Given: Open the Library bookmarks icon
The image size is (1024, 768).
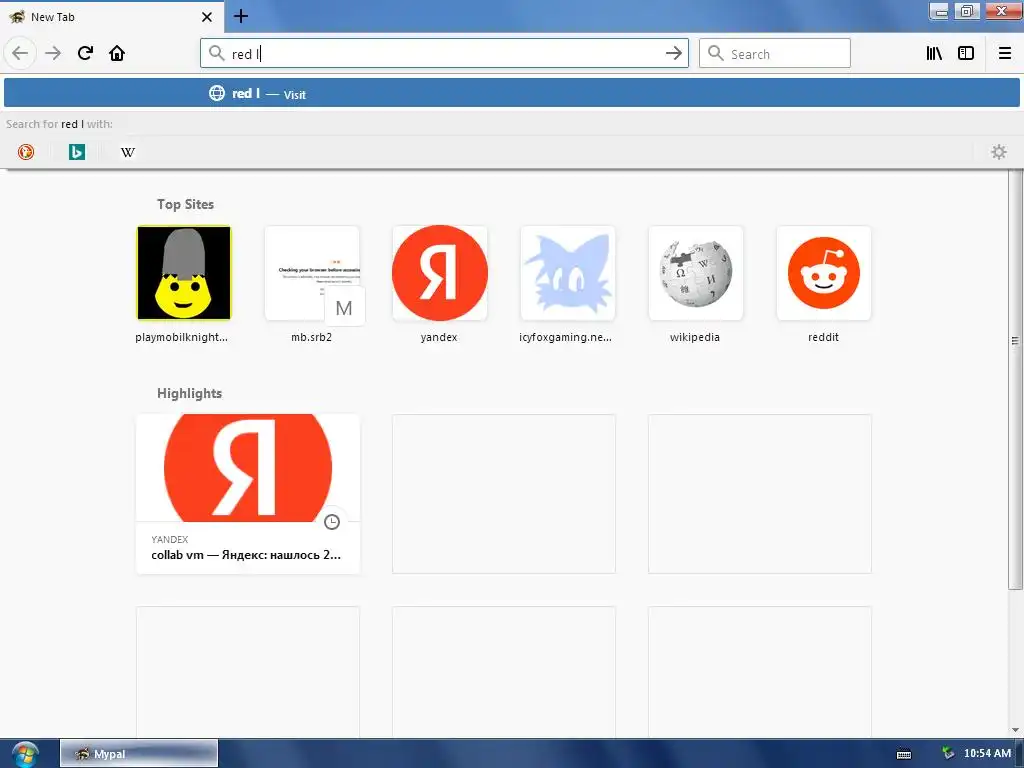Looking at the screenshot, I should [934, 53].
